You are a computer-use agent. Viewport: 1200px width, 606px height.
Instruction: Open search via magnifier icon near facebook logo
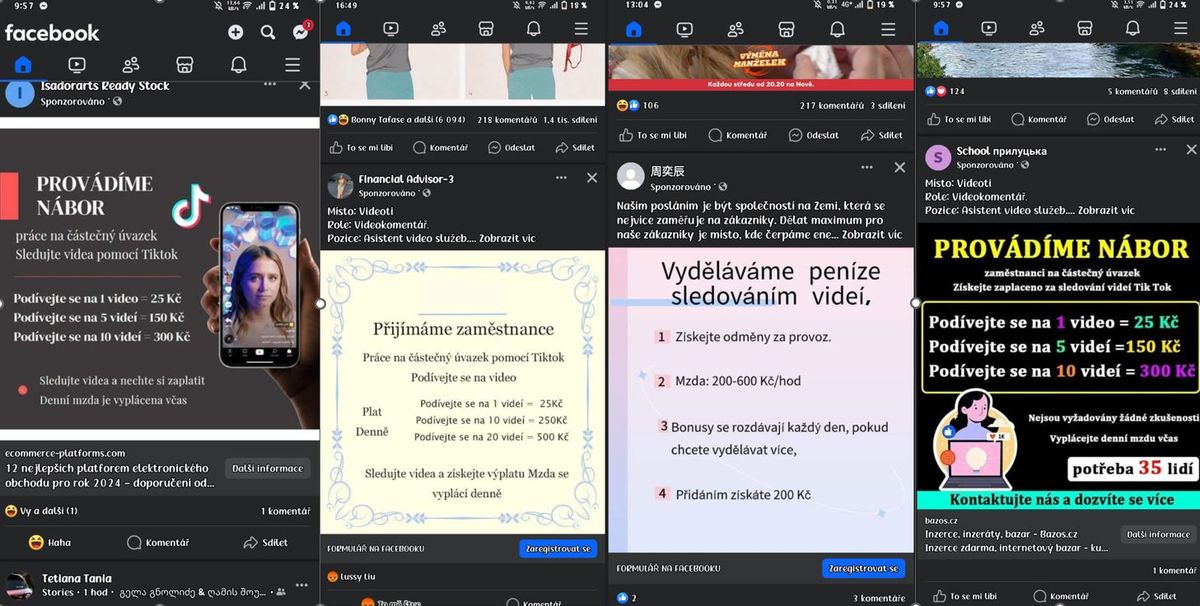[268, 32]
